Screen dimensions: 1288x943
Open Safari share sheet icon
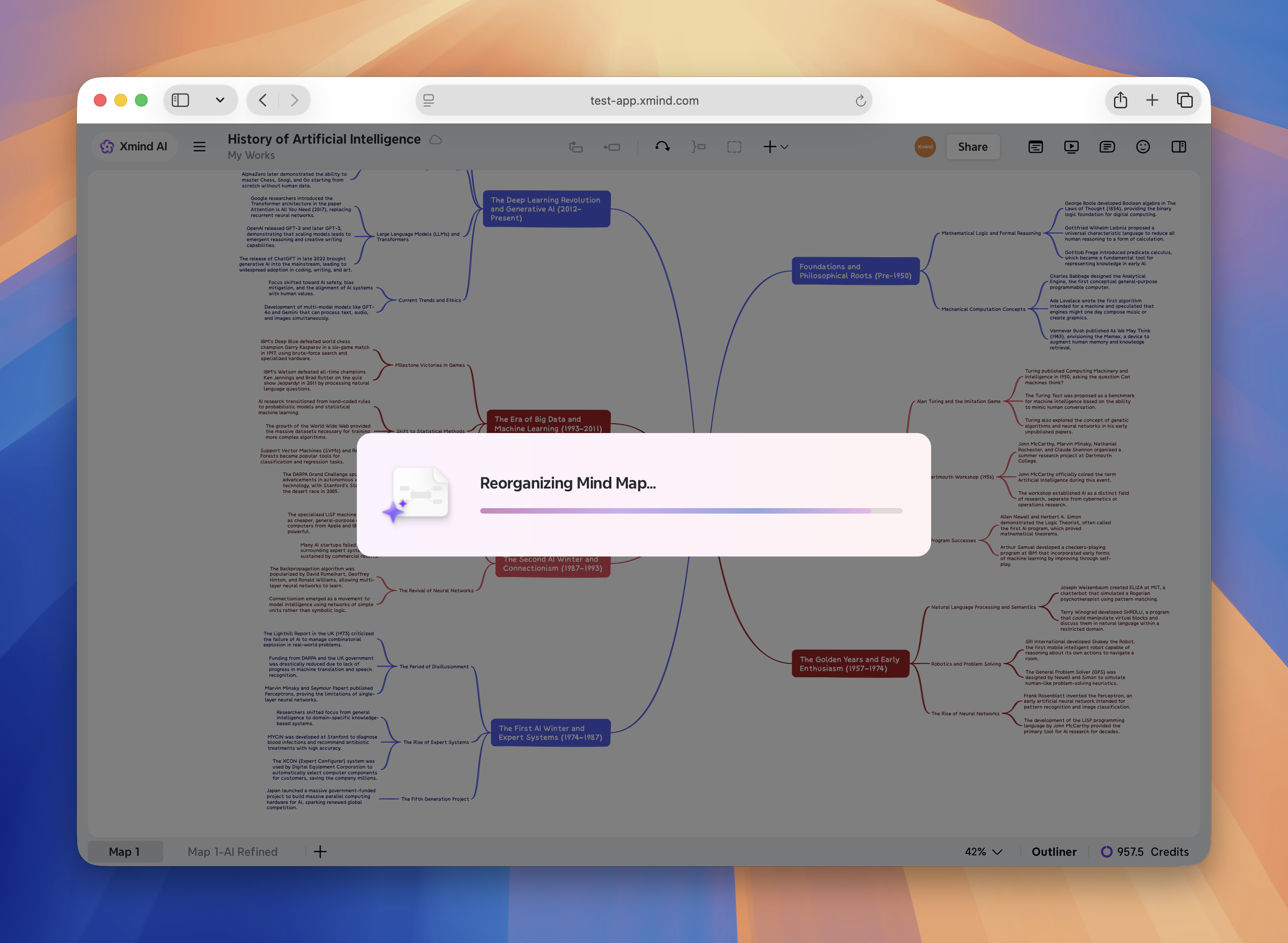click(1120, 101)
